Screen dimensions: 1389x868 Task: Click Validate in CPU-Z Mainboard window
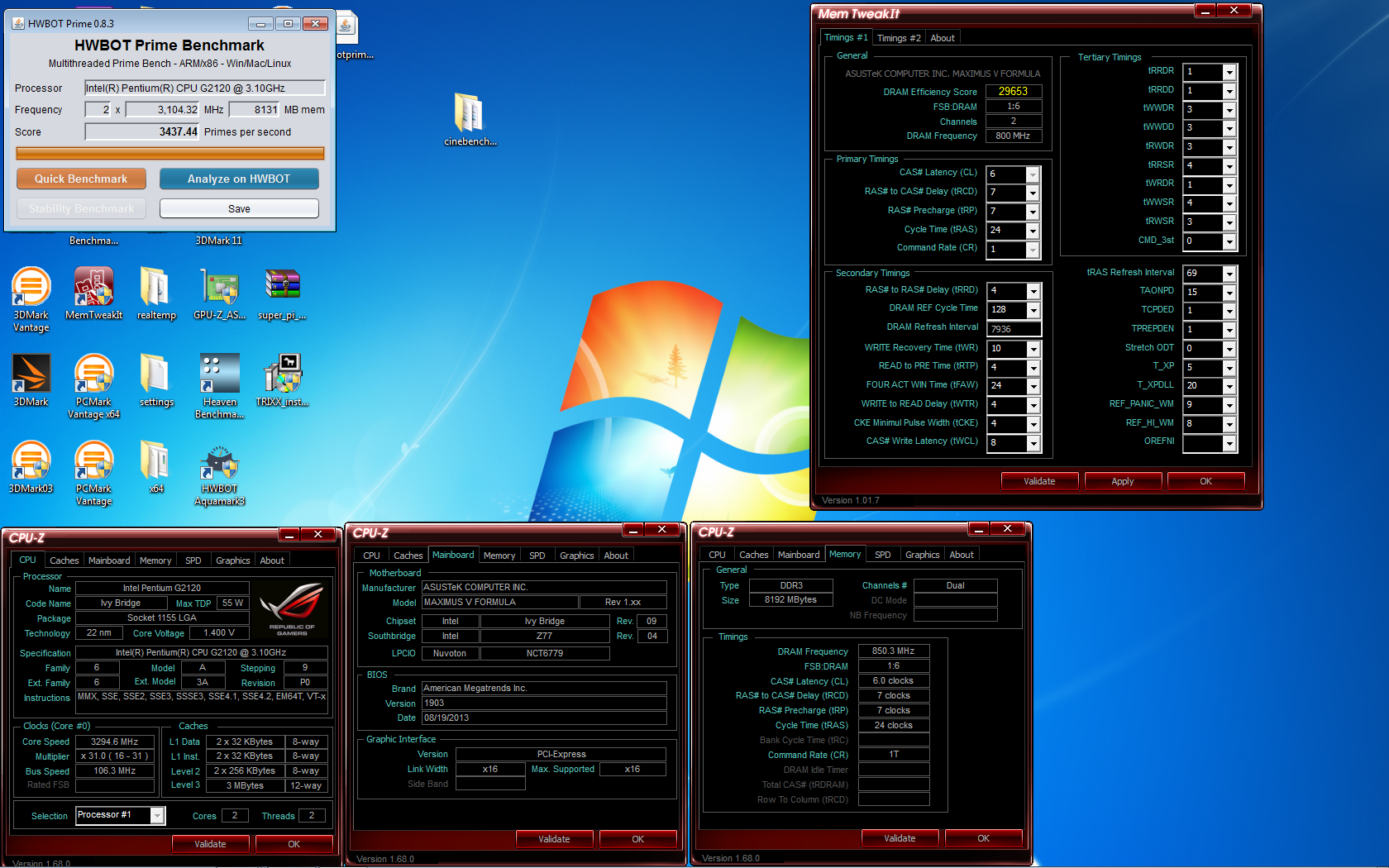[x=554, y=839]
